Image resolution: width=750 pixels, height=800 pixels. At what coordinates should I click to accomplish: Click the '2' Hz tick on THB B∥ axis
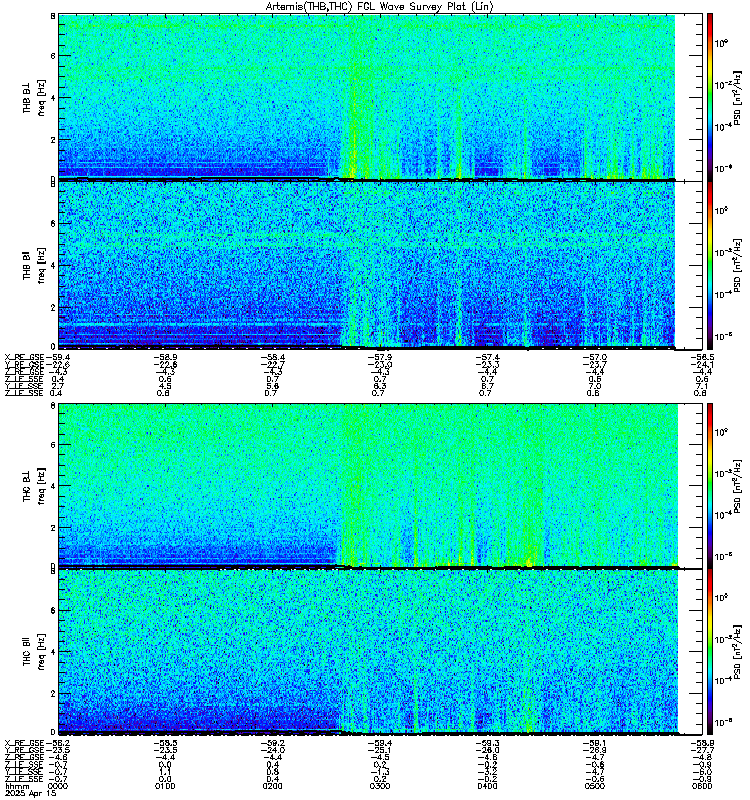53,307
